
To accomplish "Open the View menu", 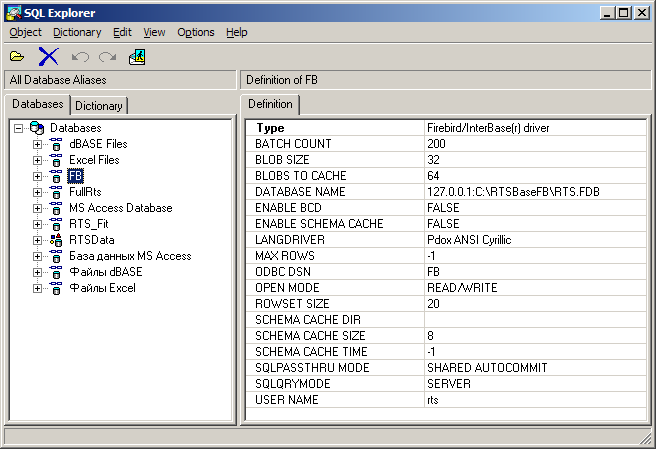I will [154, 32].
